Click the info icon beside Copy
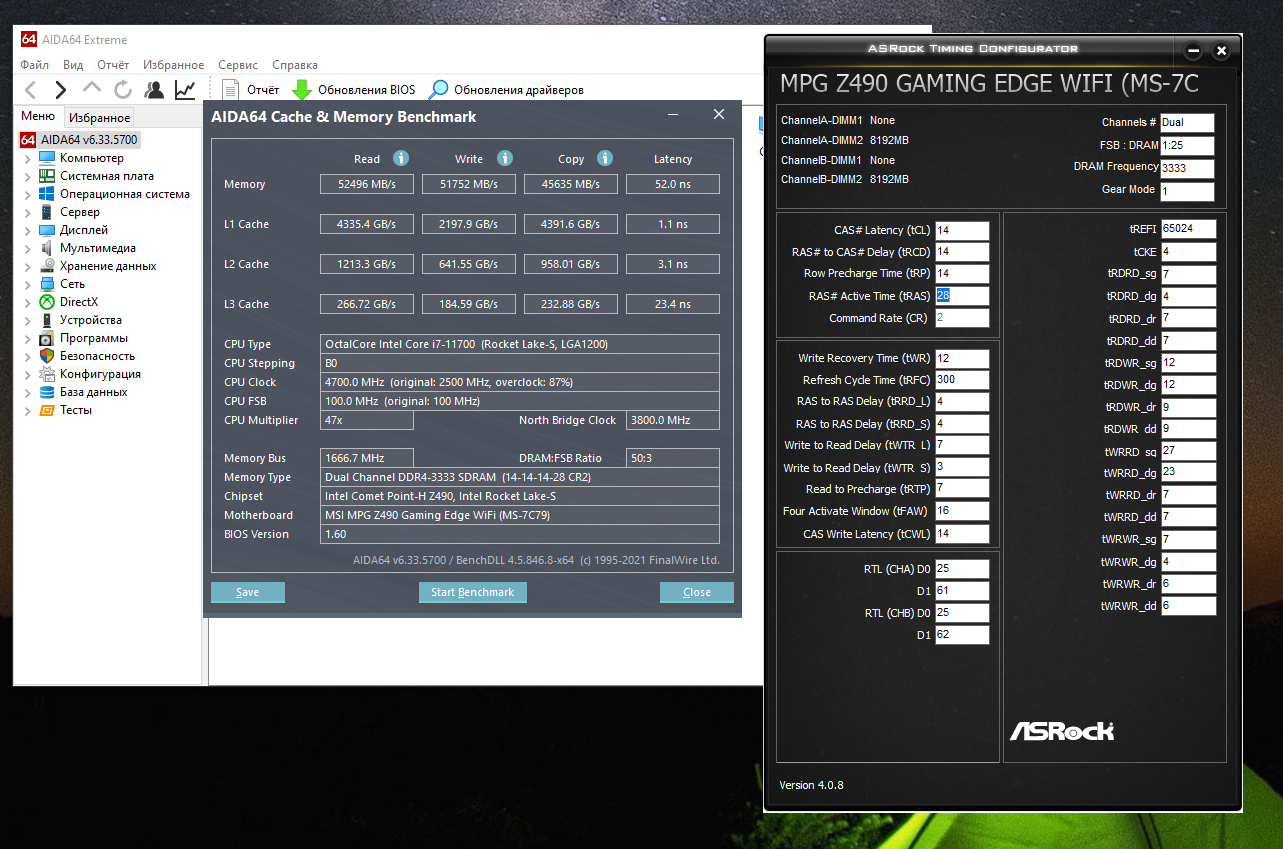 [604, 158]
